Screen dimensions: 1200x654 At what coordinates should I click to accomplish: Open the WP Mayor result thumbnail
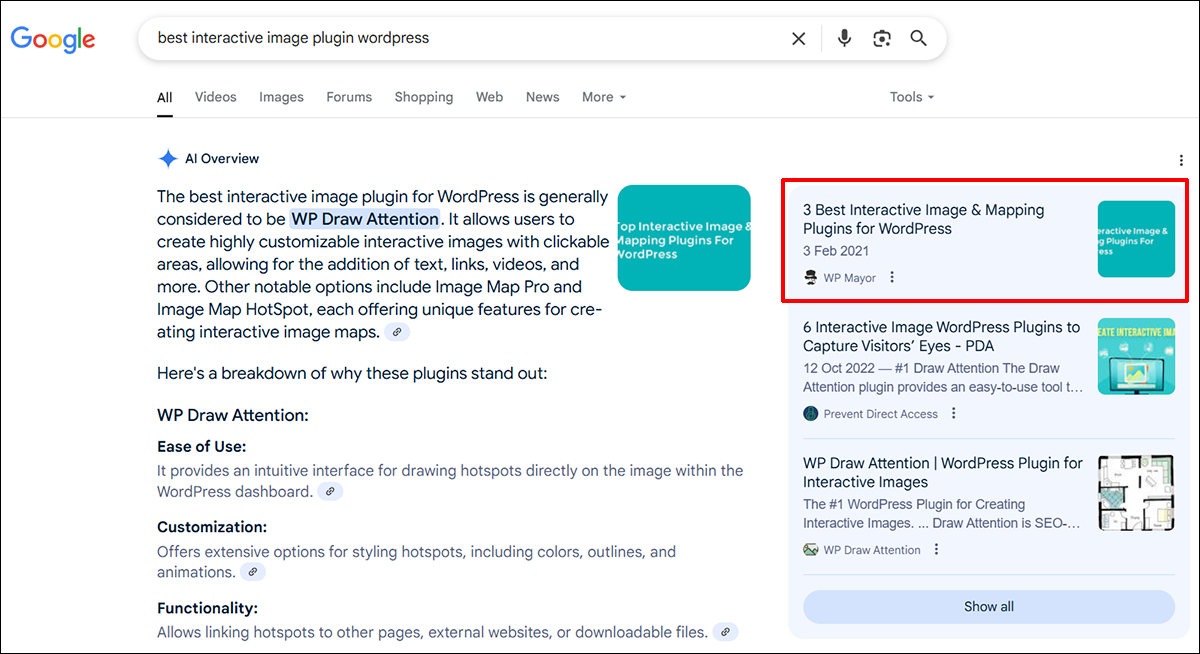click(1136, 239)
